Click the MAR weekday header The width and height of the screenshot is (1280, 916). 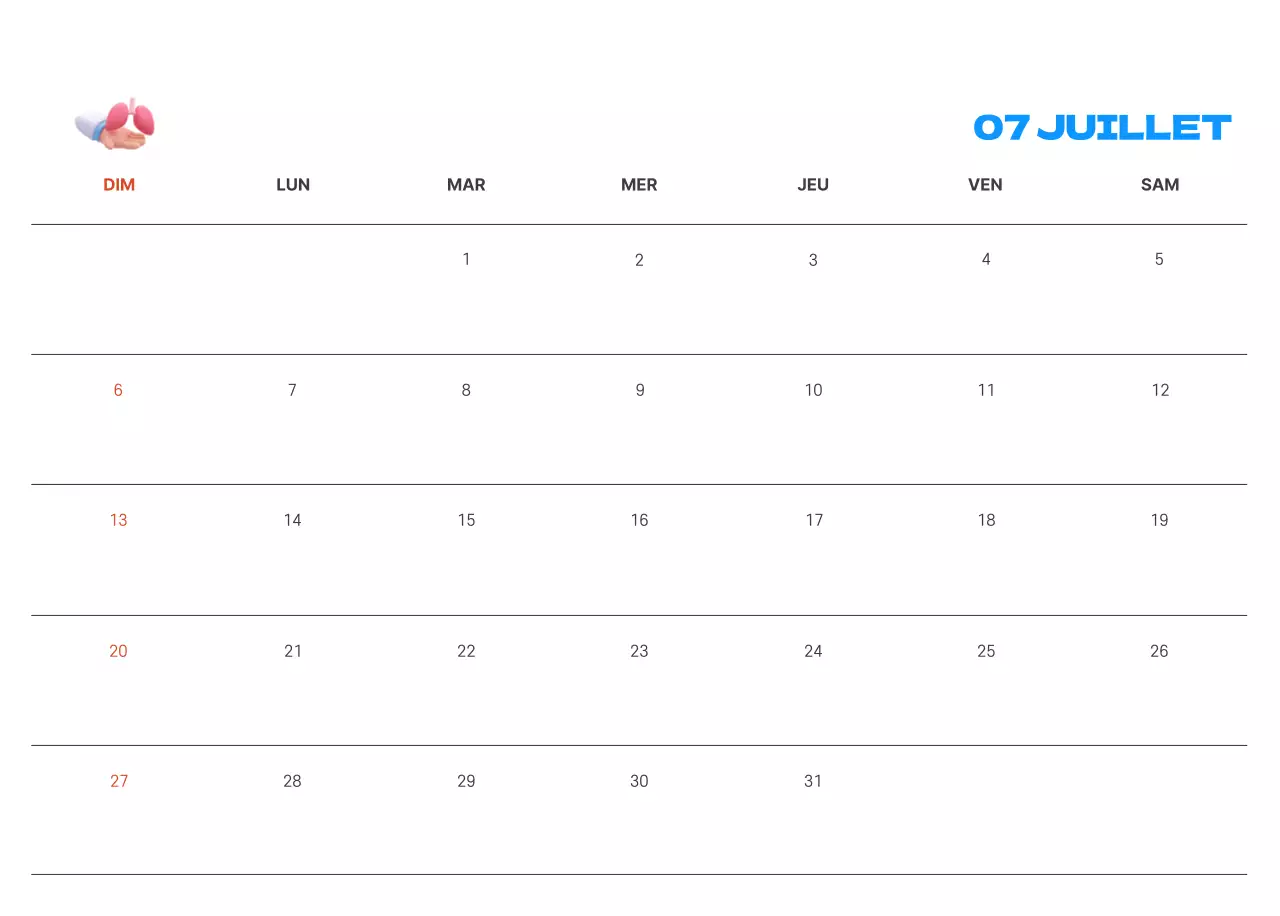(466, 185)
